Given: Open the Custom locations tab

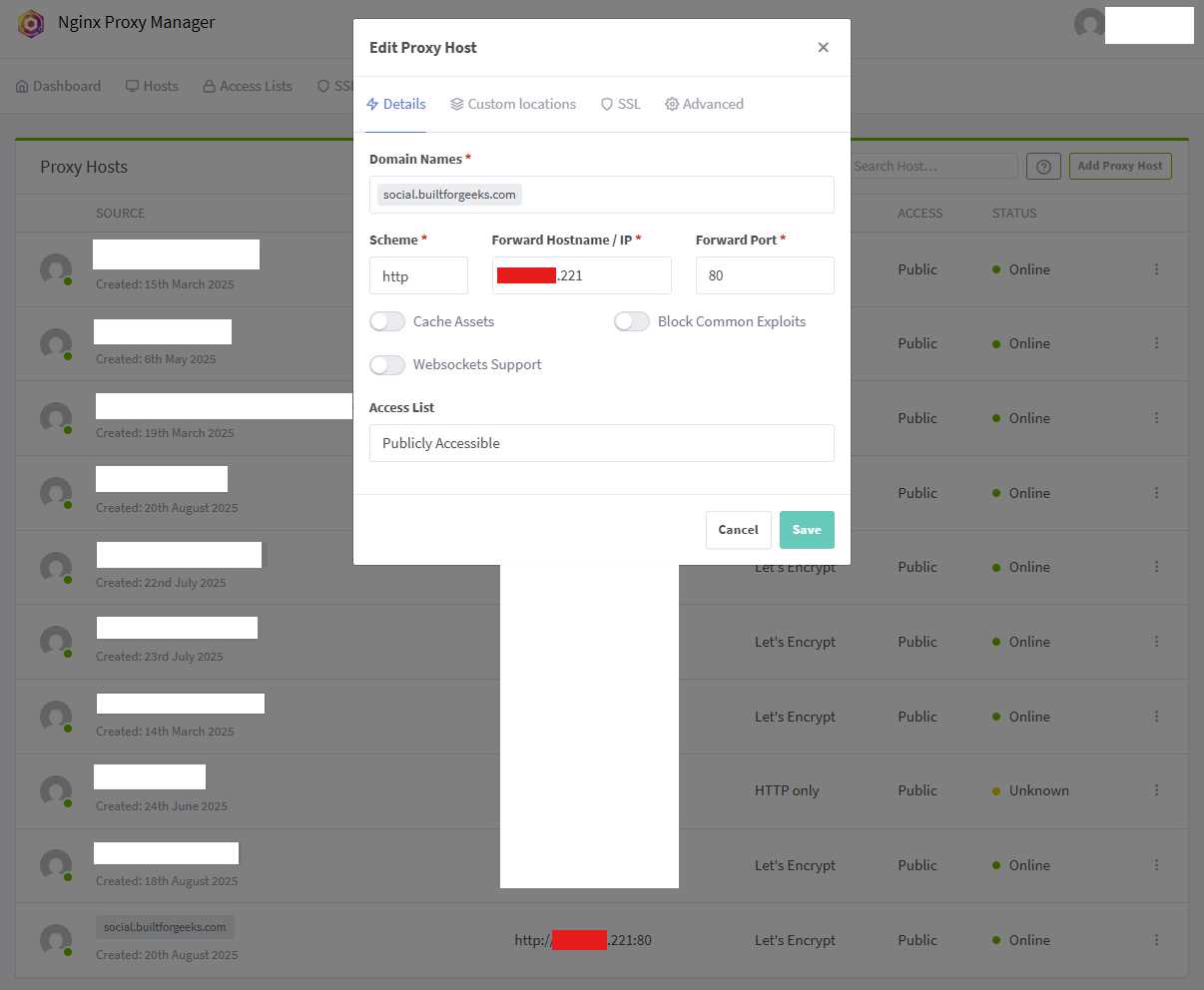Looking at the screenshot, I should 513,104.
